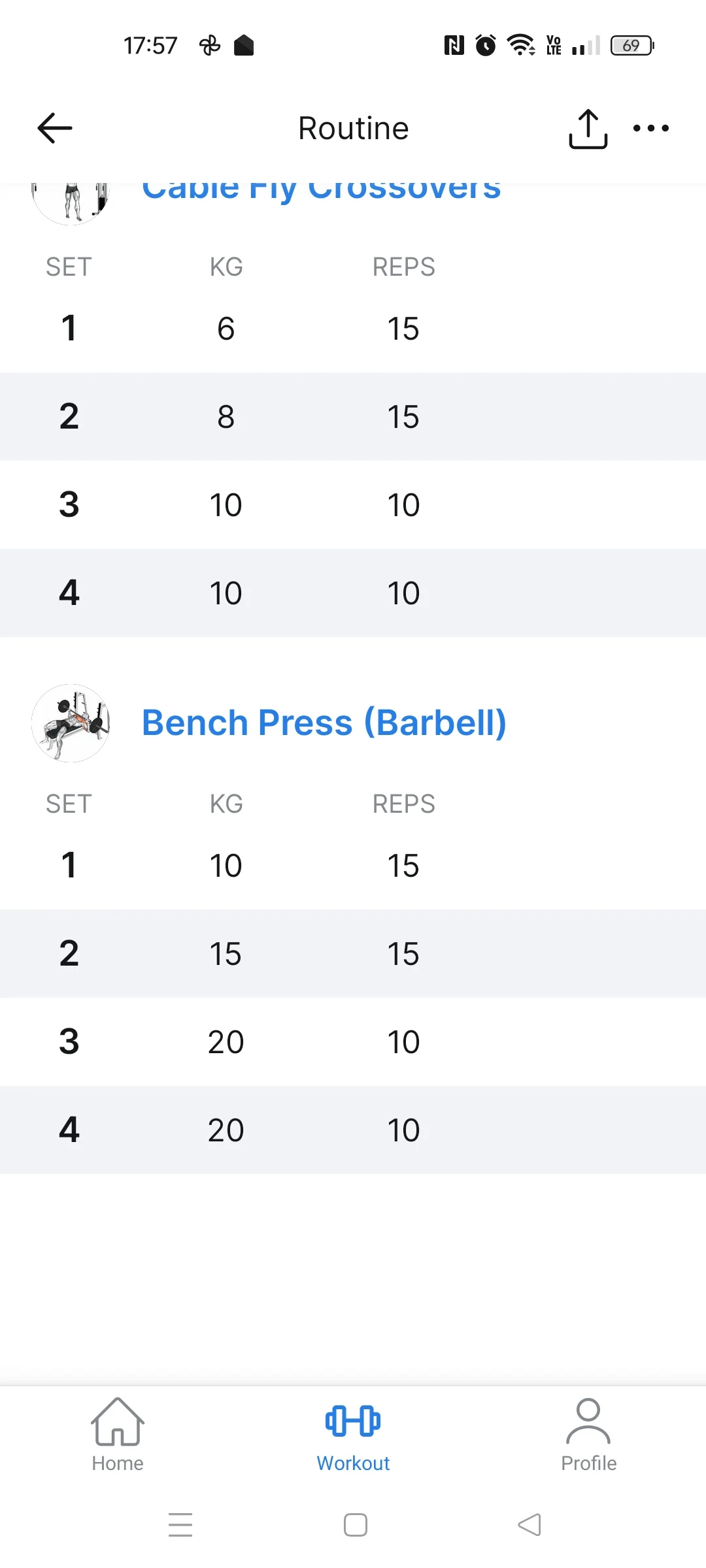Tap Cable Fly set 1 weight of 6

click(x=226, y=329)
